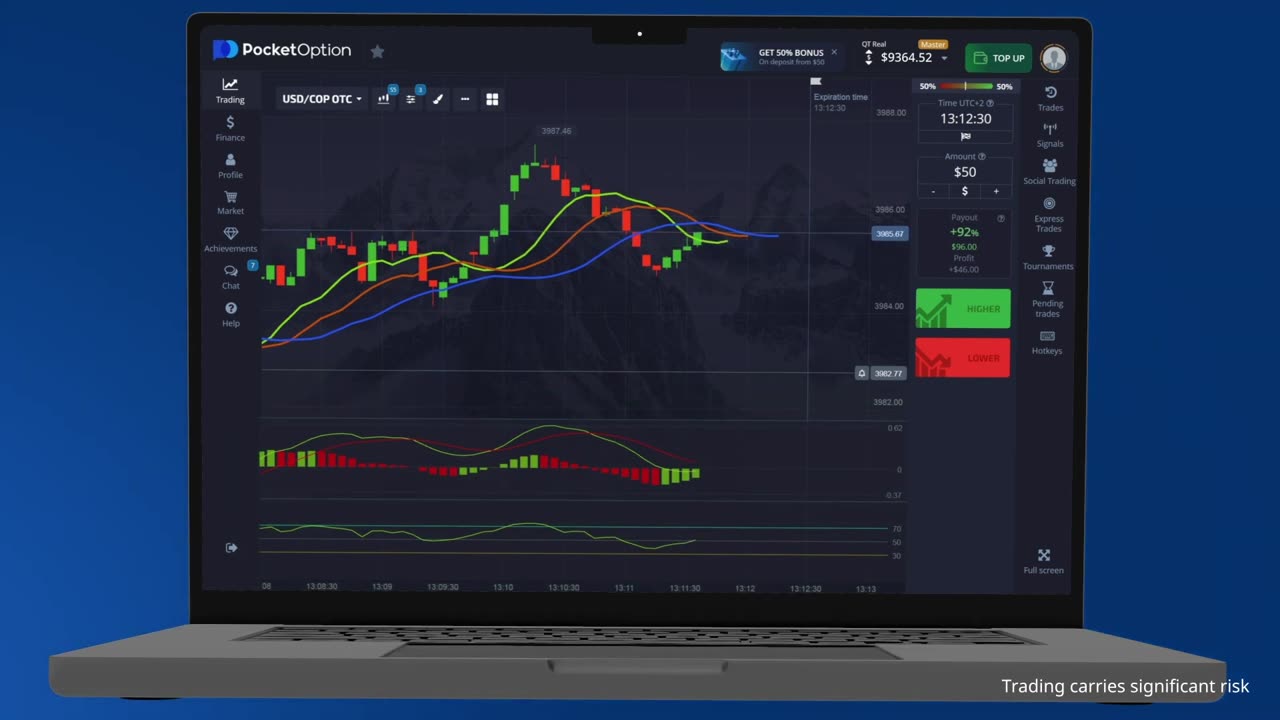Click the Payout help question mark
1280x720 pixels.
1001,218
